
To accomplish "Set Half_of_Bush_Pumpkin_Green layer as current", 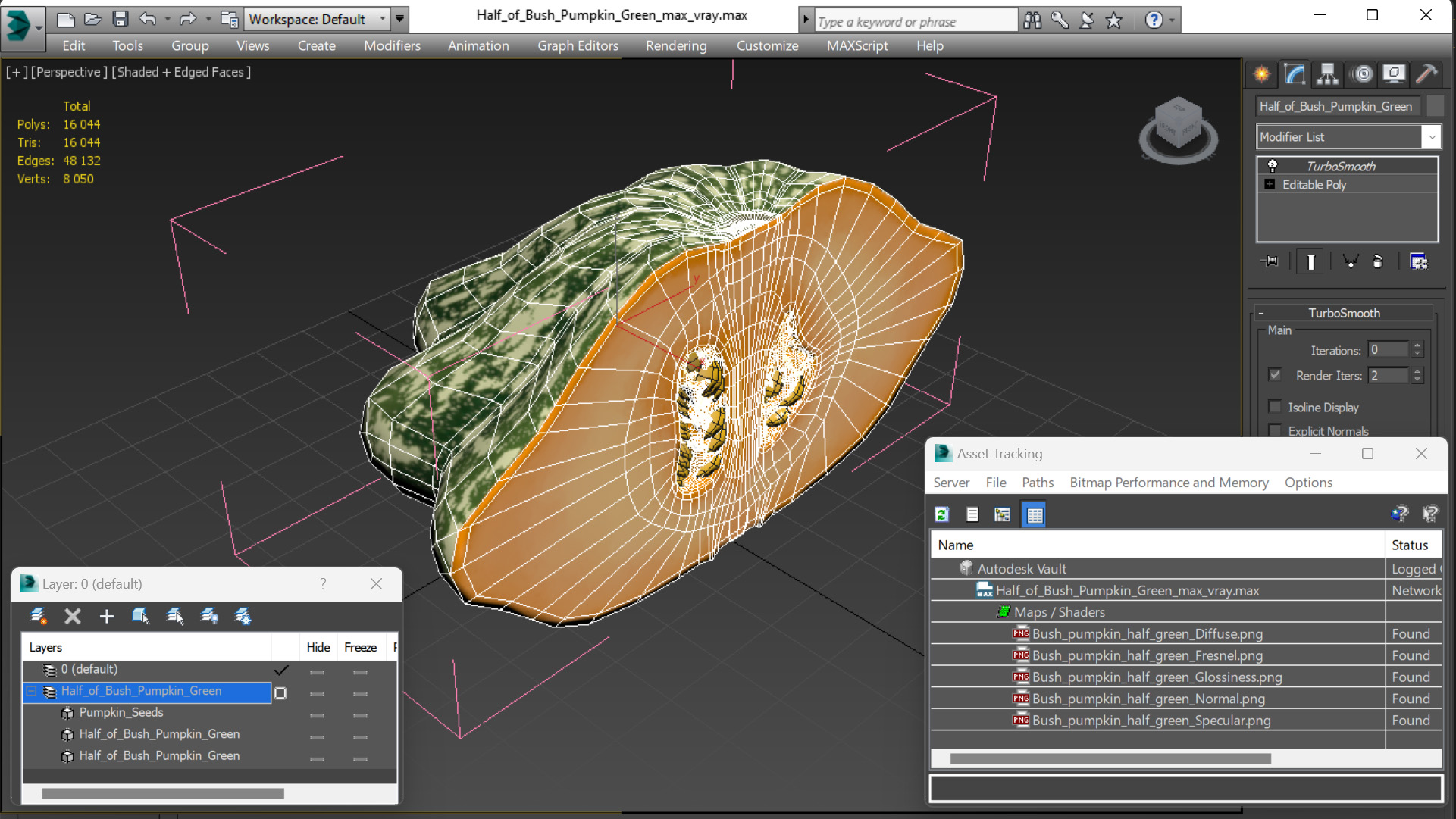I will (280, 692).
